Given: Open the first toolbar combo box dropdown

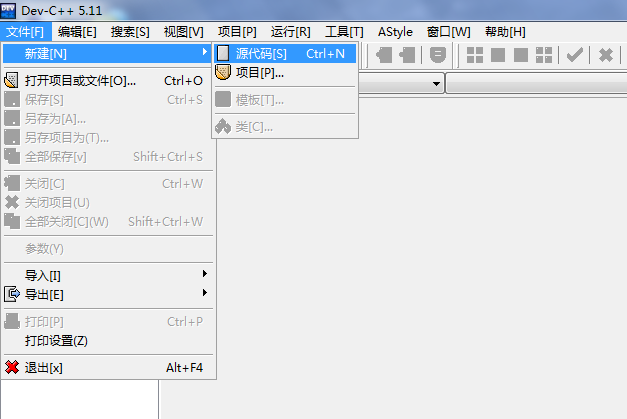Looking at the screenshot, I should click(436, 84).
